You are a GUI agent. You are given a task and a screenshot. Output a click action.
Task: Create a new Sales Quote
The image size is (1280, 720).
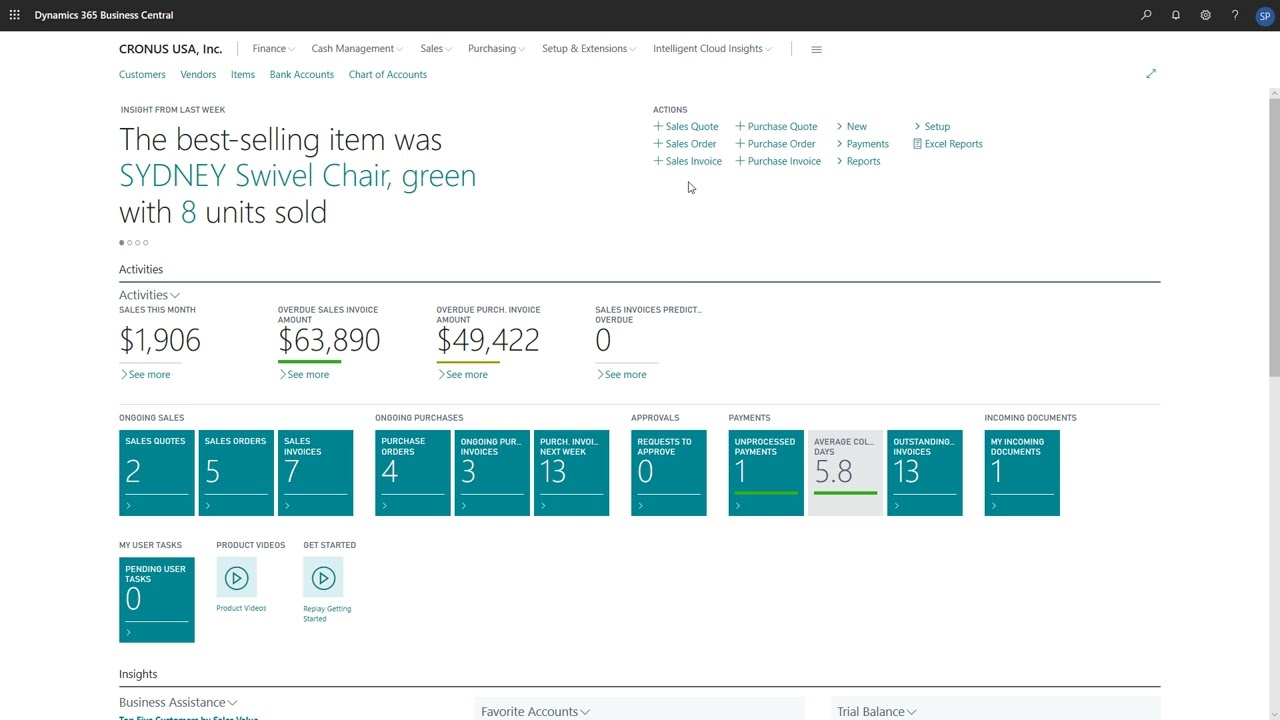click(x=686, y=127)
